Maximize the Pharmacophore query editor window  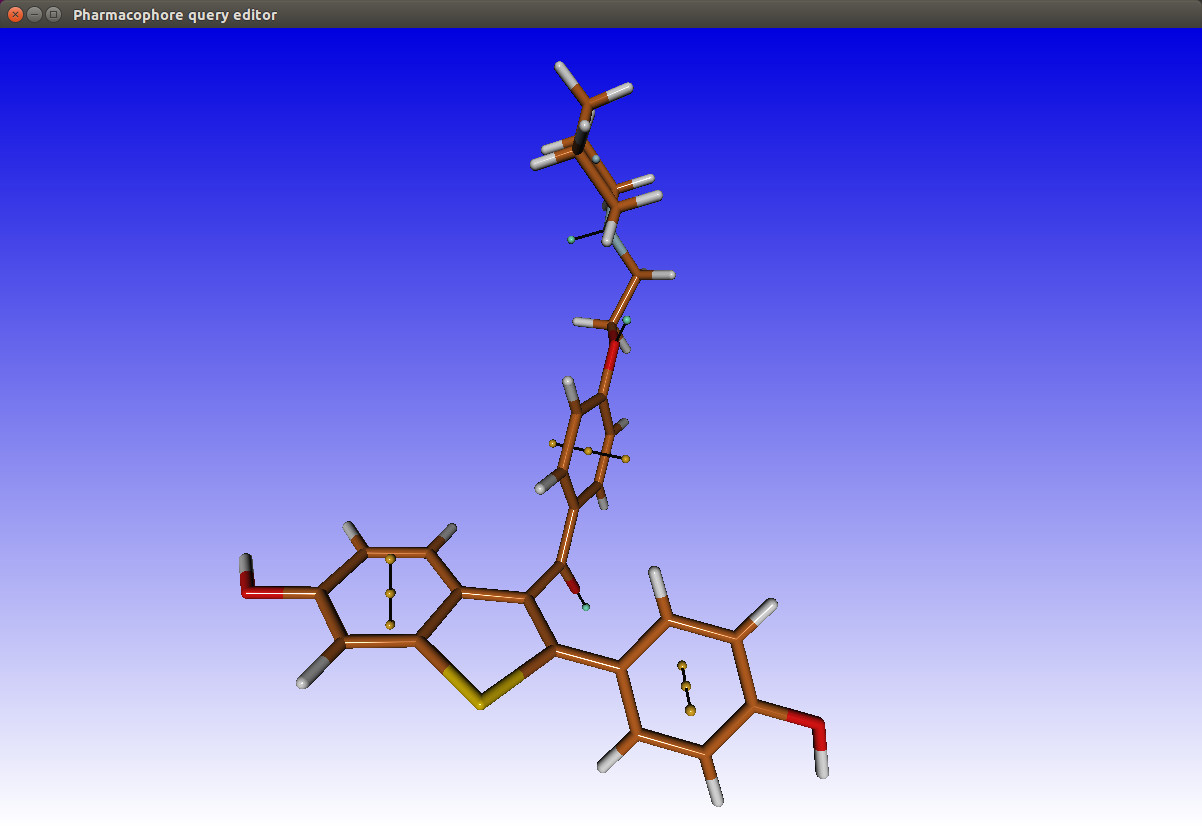(53, 14)
